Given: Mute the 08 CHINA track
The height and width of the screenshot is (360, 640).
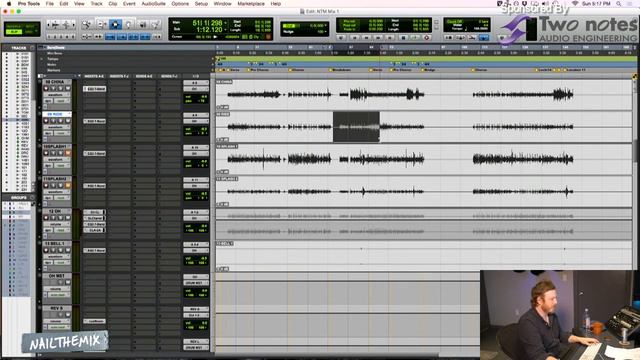Looking at the screenshot, I should (68, 89).
